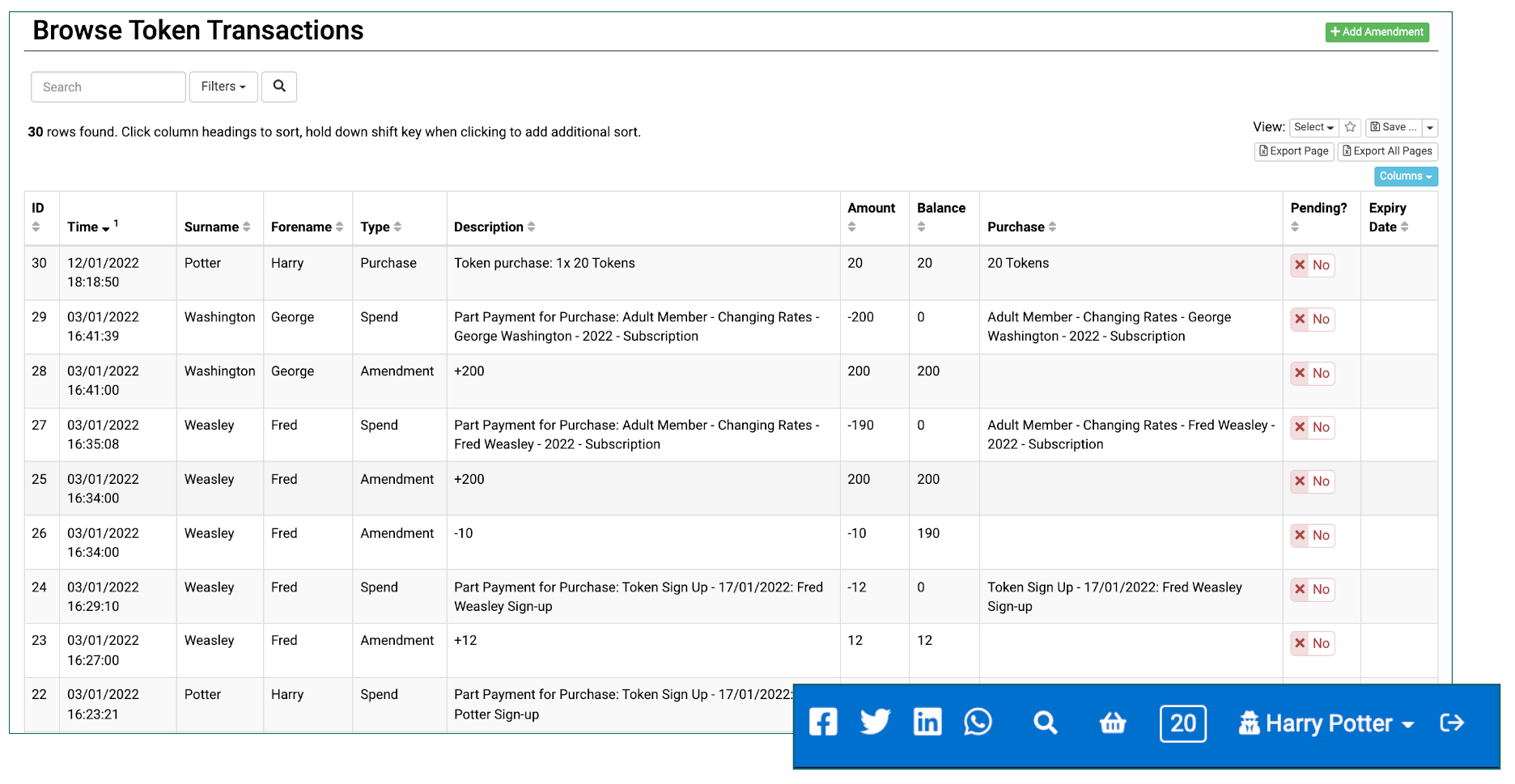Click the Export All Pages button

[1387, 151]
